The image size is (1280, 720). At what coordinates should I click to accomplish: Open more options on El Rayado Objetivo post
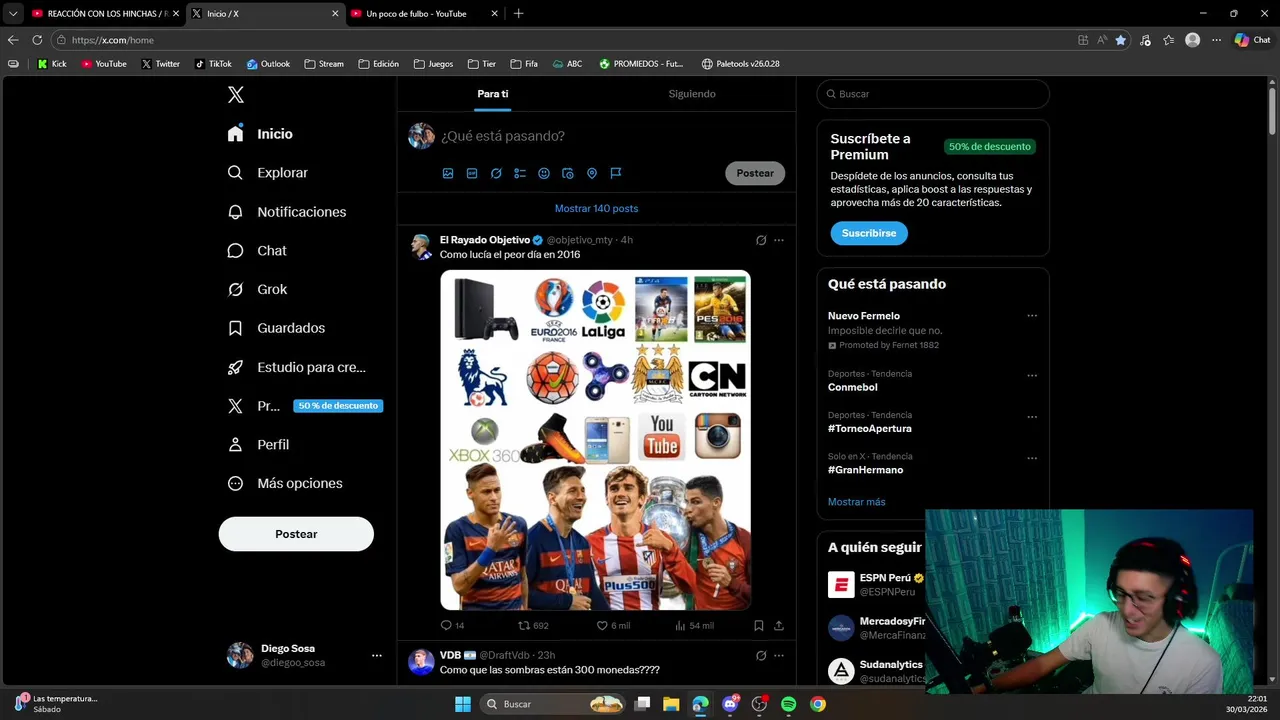coord(779,240)
